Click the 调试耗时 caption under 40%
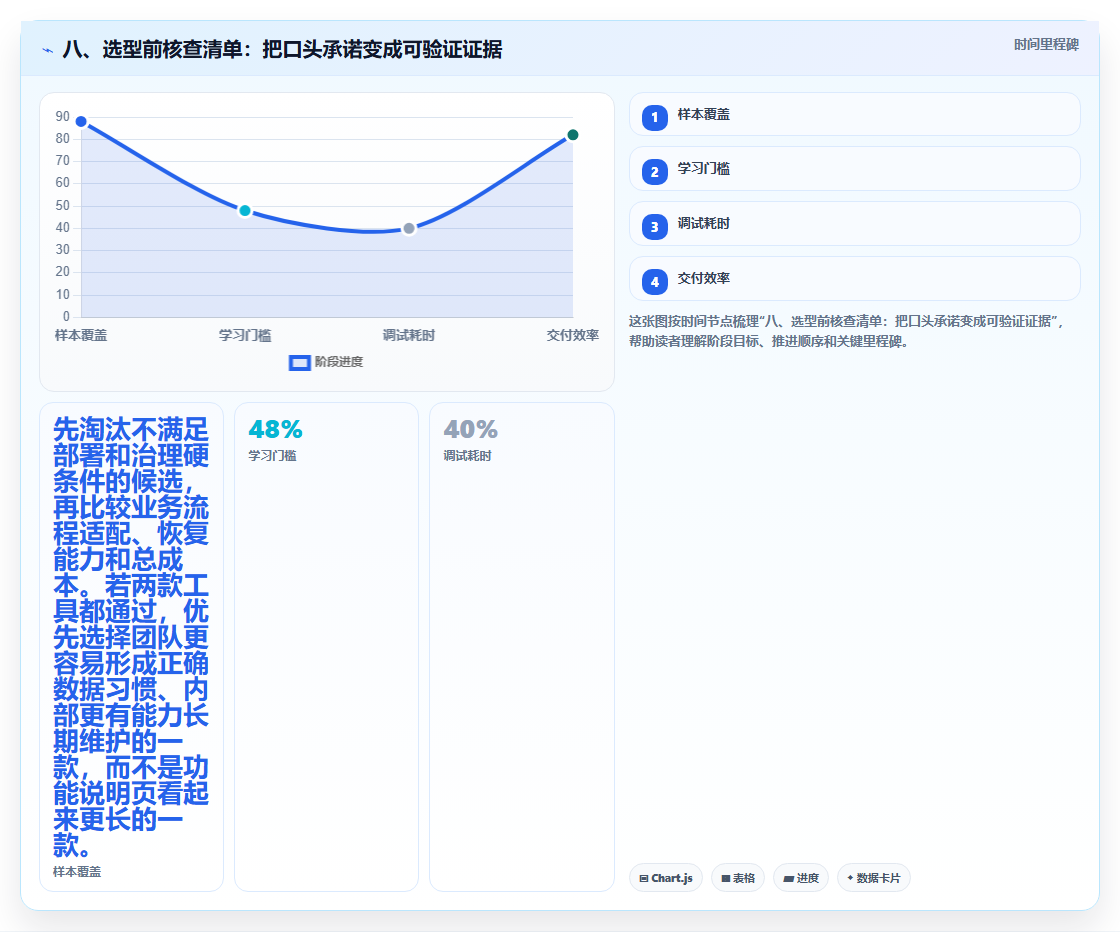1120x932 pixels. (x=467, y=456)
